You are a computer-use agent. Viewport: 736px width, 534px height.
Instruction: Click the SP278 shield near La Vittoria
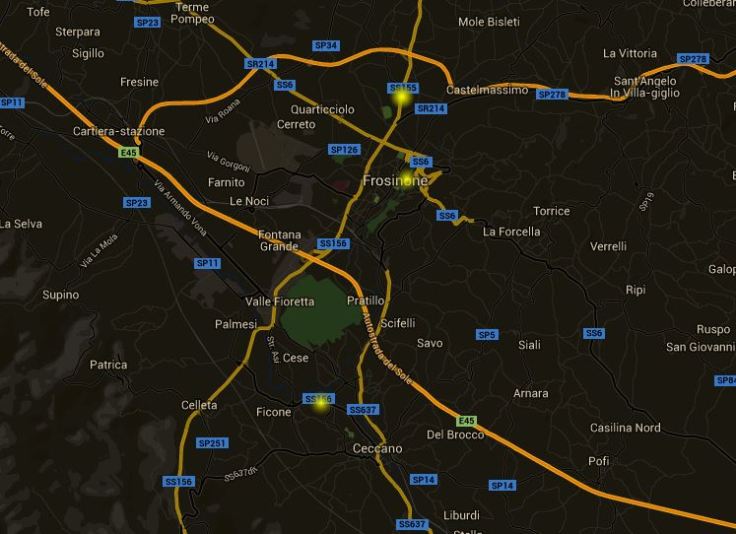[693, 59]
